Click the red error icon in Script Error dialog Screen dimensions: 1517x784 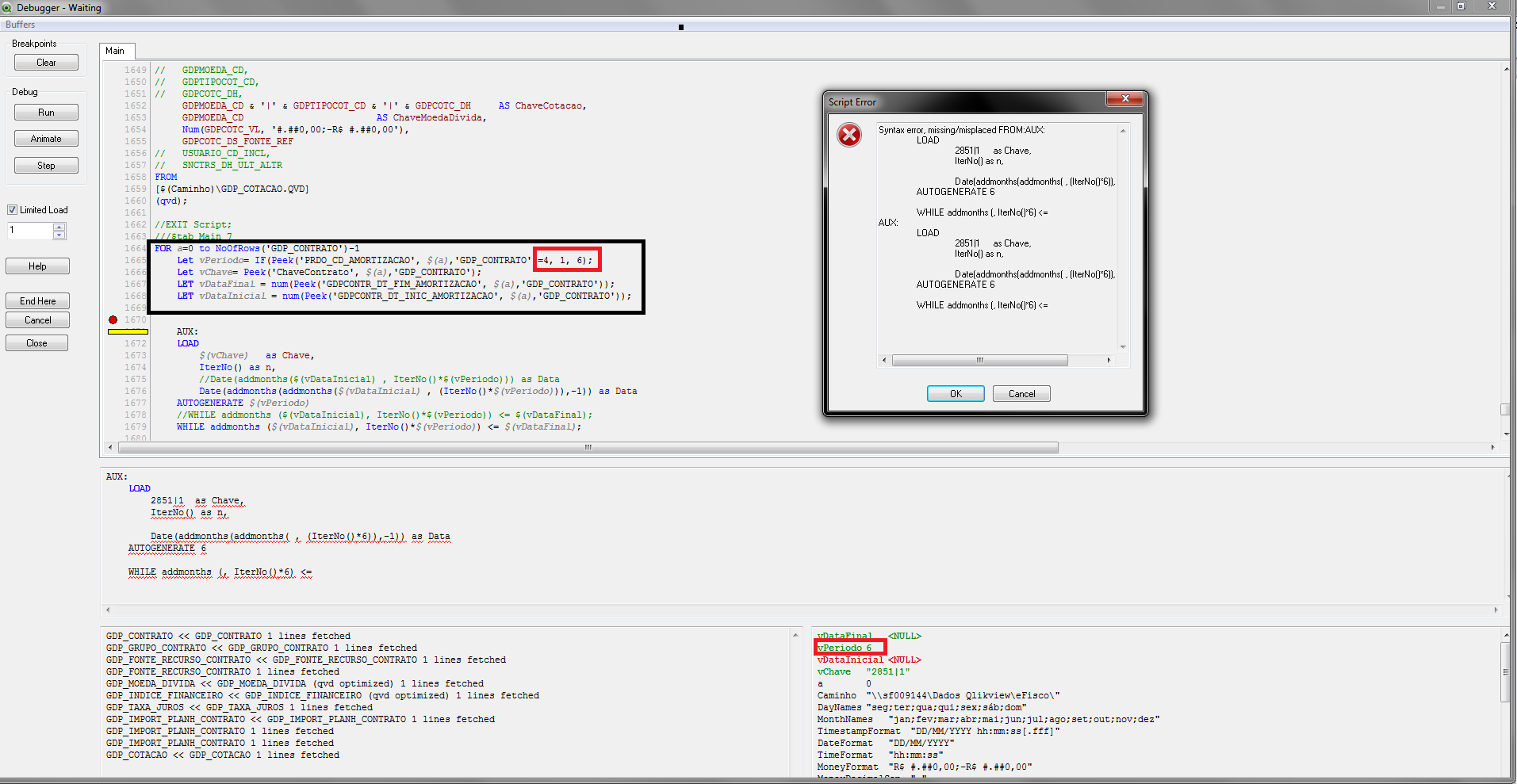coord(849,135)
